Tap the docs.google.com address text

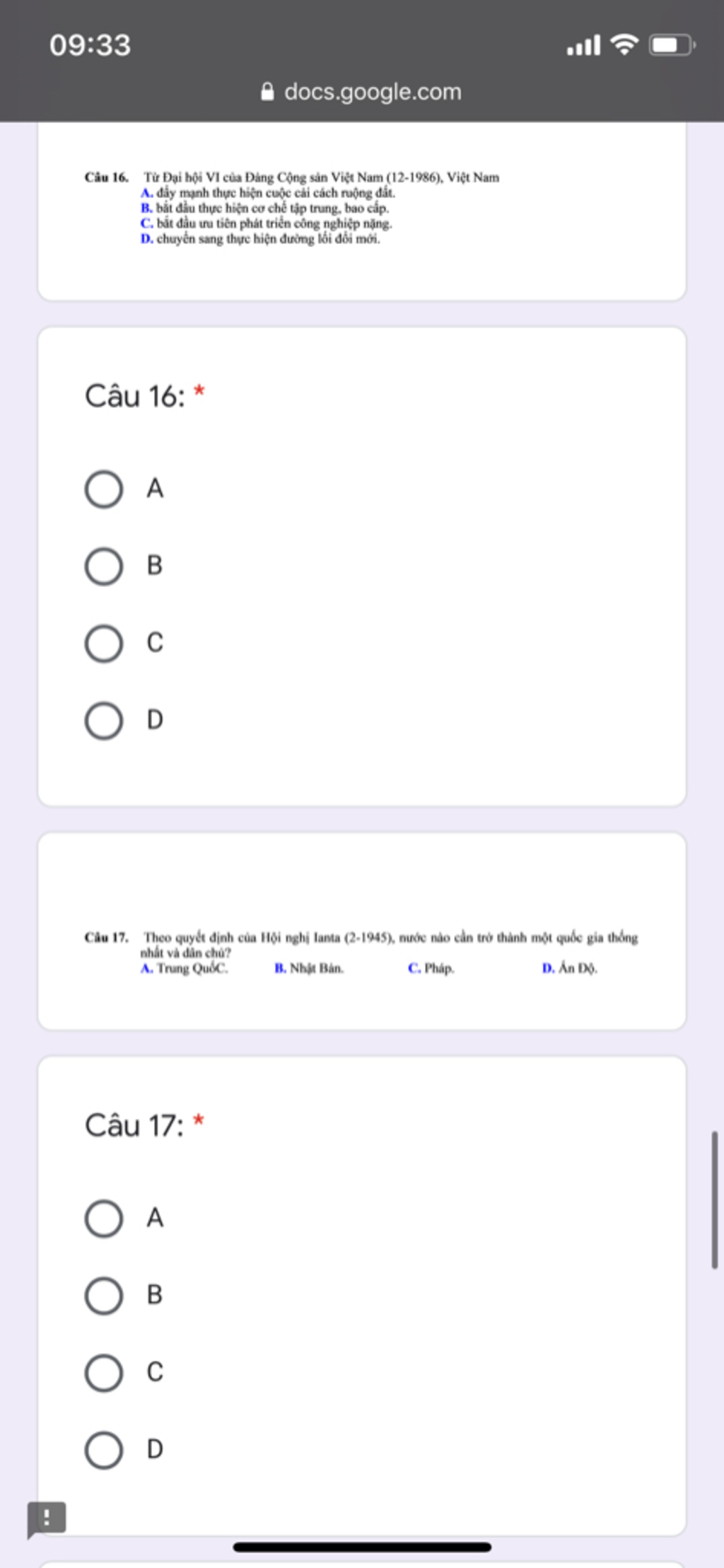(373, 92)
